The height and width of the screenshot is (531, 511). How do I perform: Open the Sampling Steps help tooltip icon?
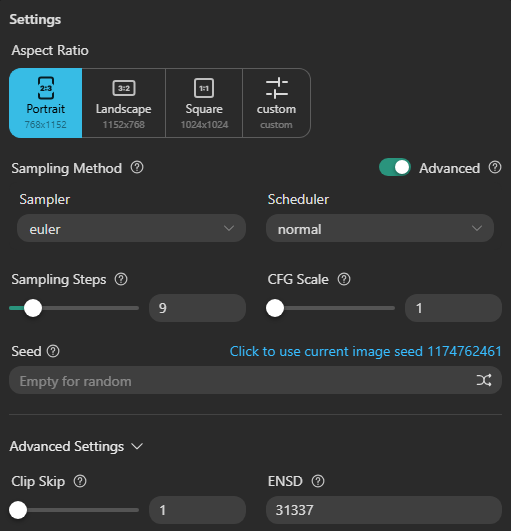coord(121,279)
